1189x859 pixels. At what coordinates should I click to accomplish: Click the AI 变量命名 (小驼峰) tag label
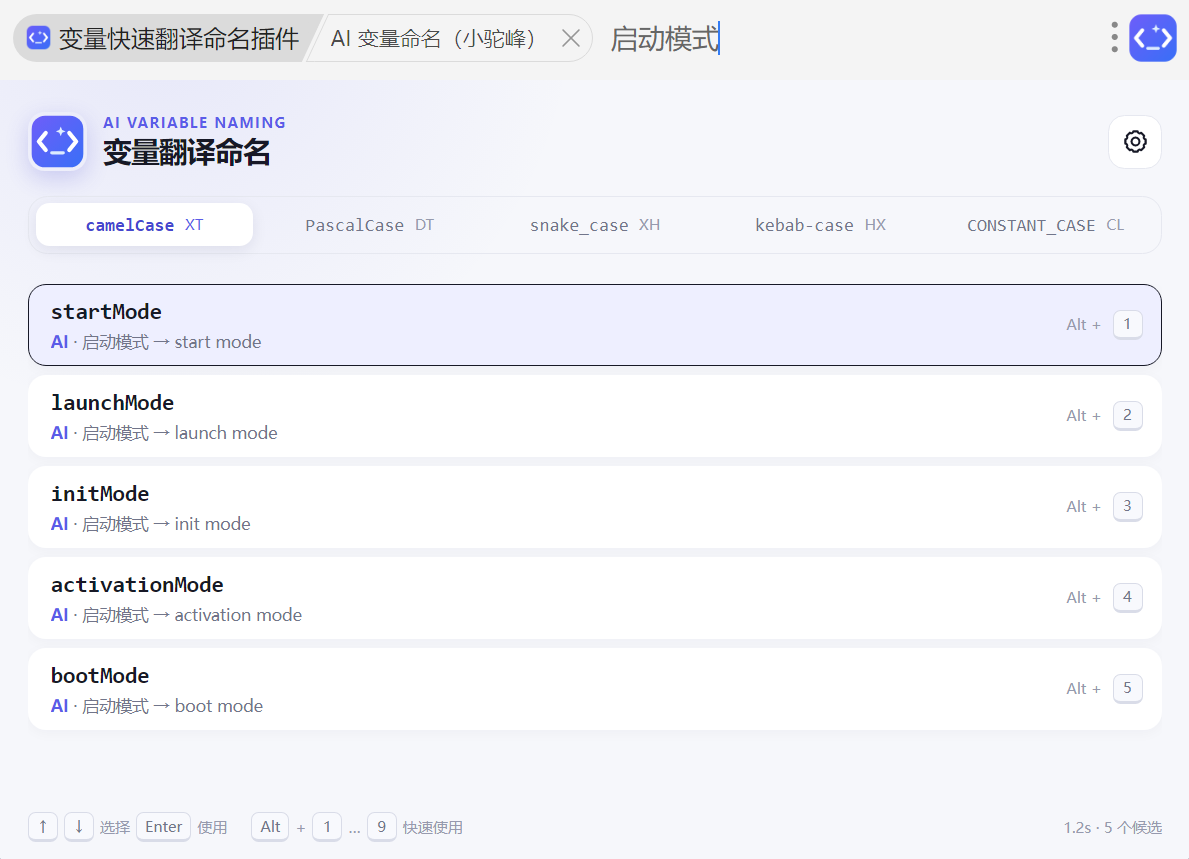tap(433, 39)
